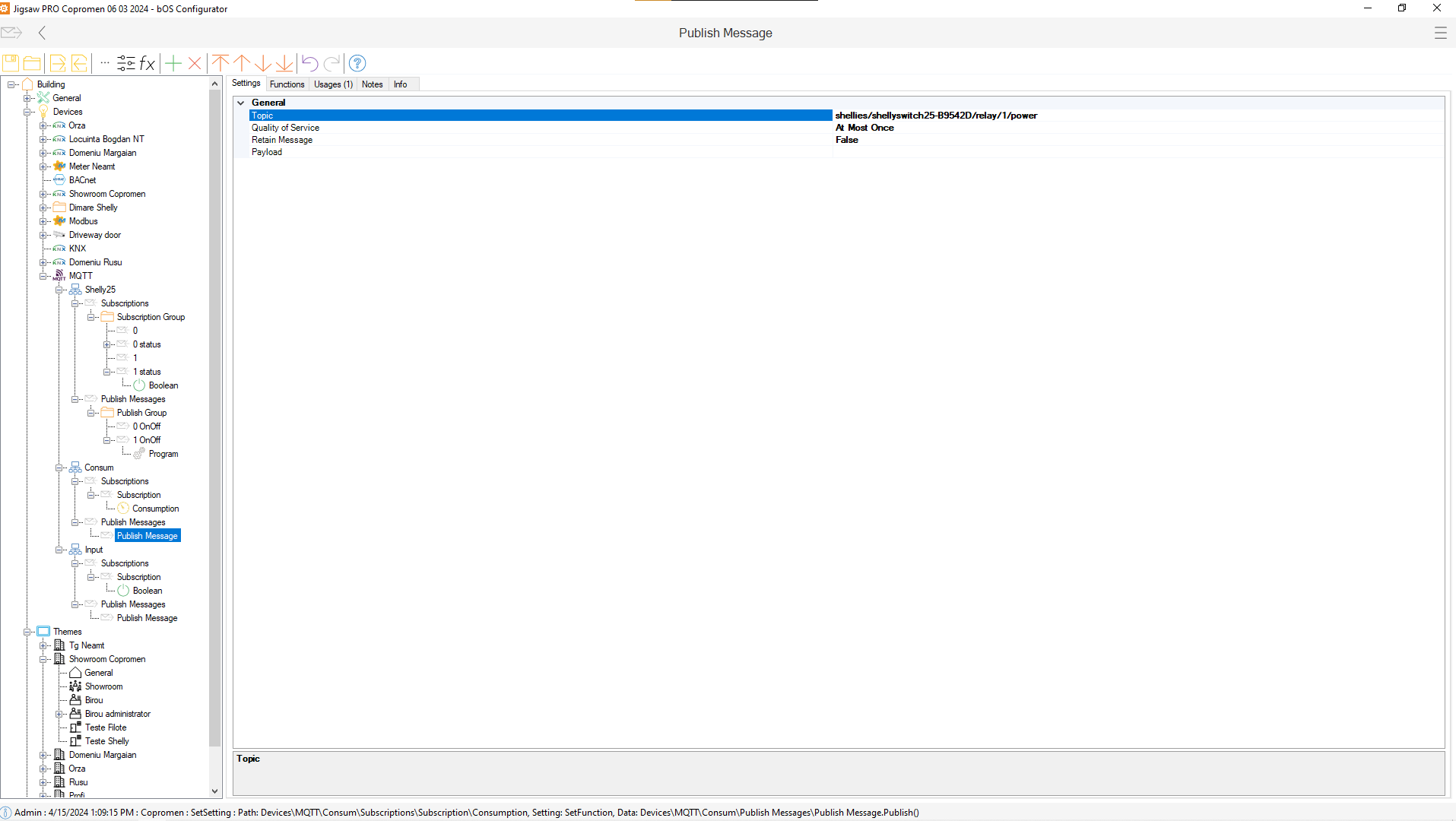Select the Consumption tree item

[155, 509]
